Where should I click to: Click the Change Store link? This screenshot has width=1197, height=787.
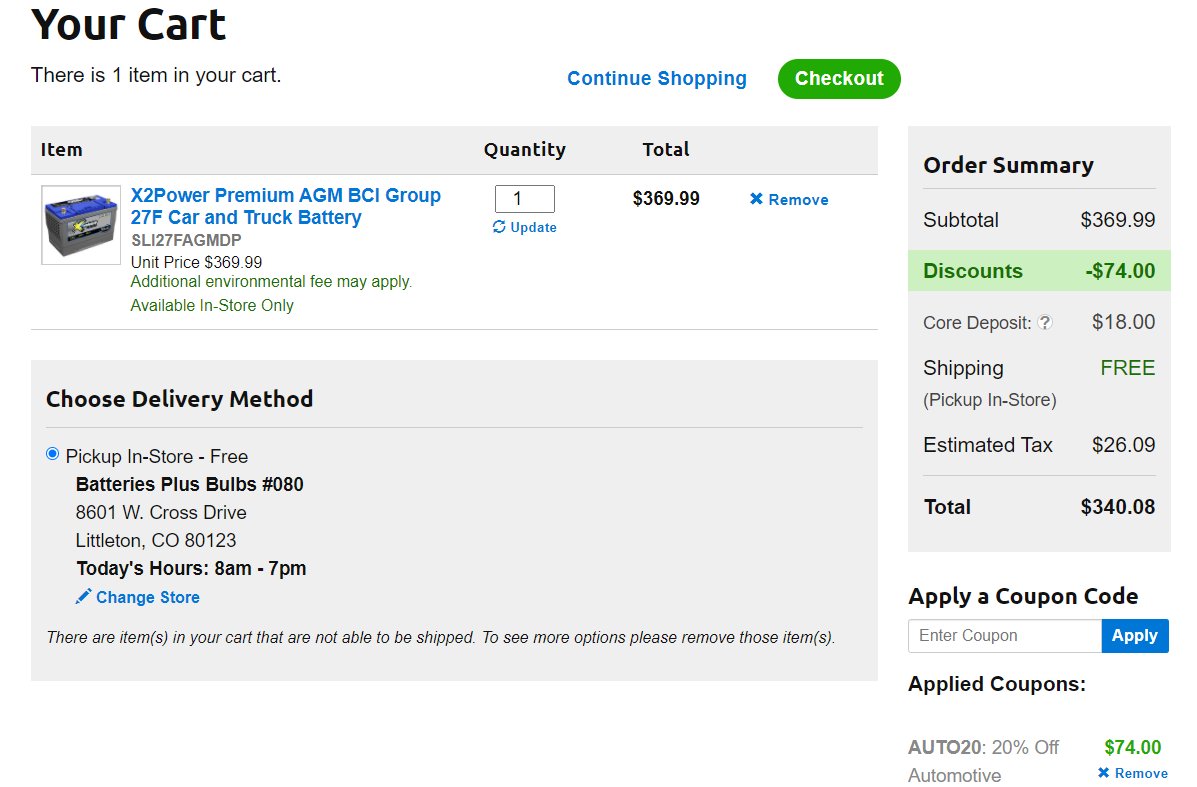(147, 597)
